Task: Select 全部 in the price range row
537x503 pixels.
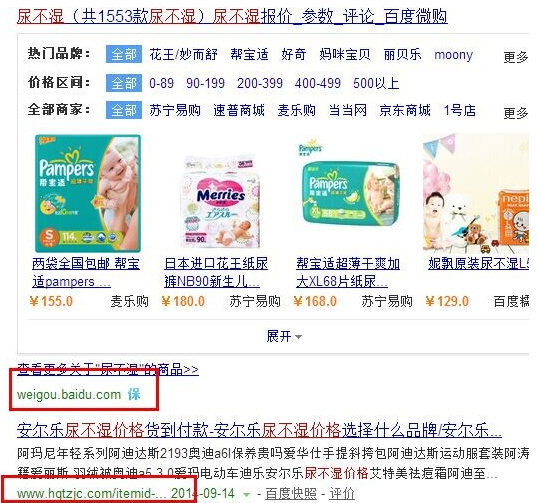Action: click(124, 83)
